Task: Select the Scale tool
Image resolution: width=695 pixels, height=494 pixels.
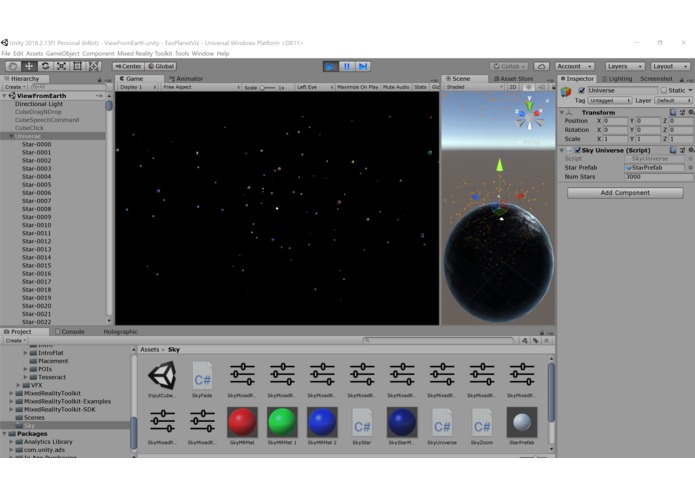Action: coord(61,66)
